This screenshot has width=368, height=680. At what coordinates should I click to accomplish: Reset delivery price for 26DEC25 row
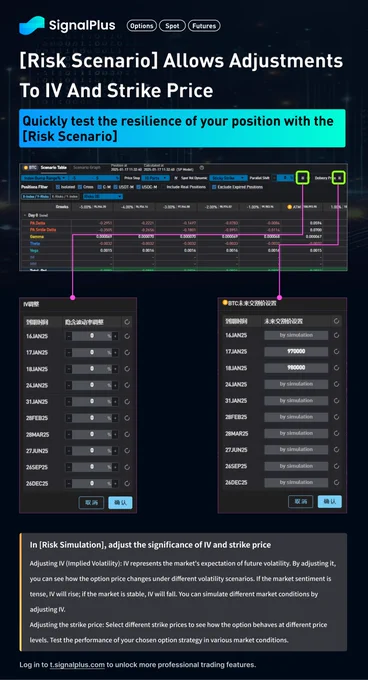coord(337,482)
